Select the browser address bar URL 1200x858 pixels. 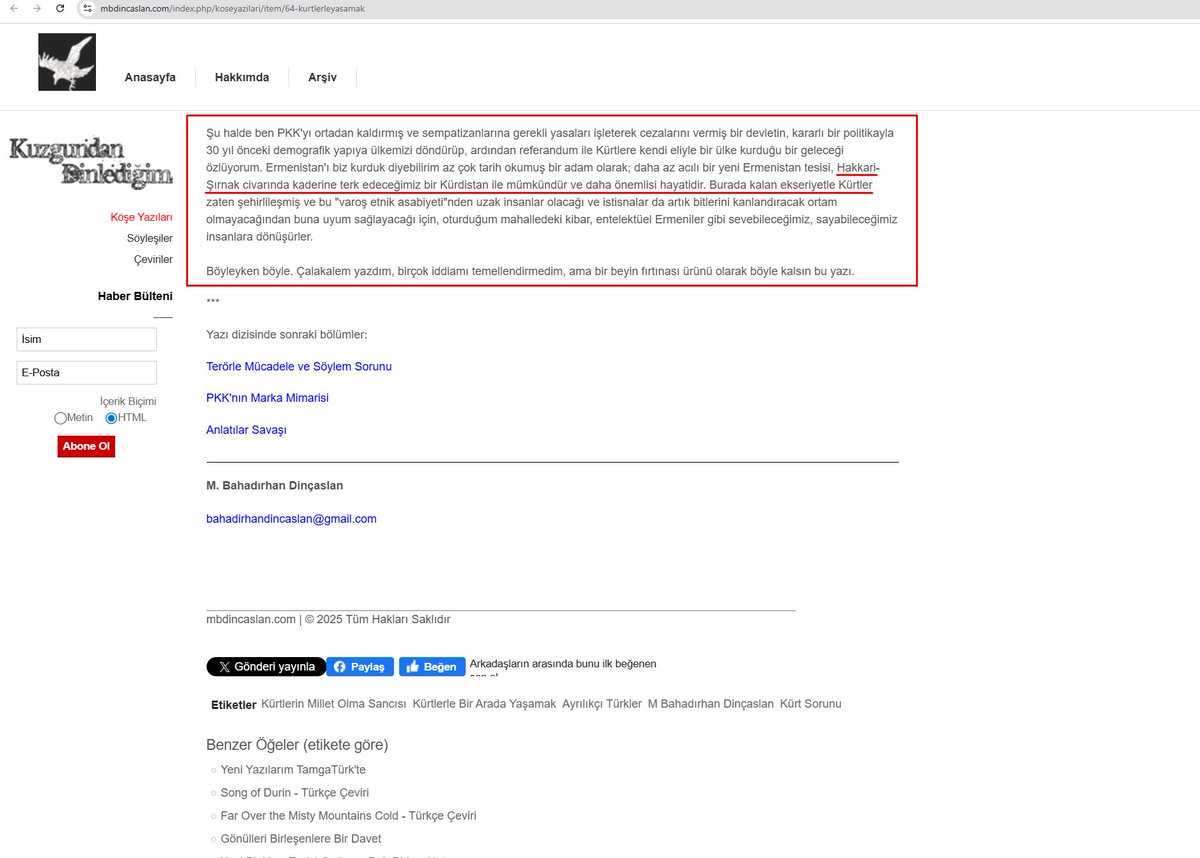click(x=232, y=8)
